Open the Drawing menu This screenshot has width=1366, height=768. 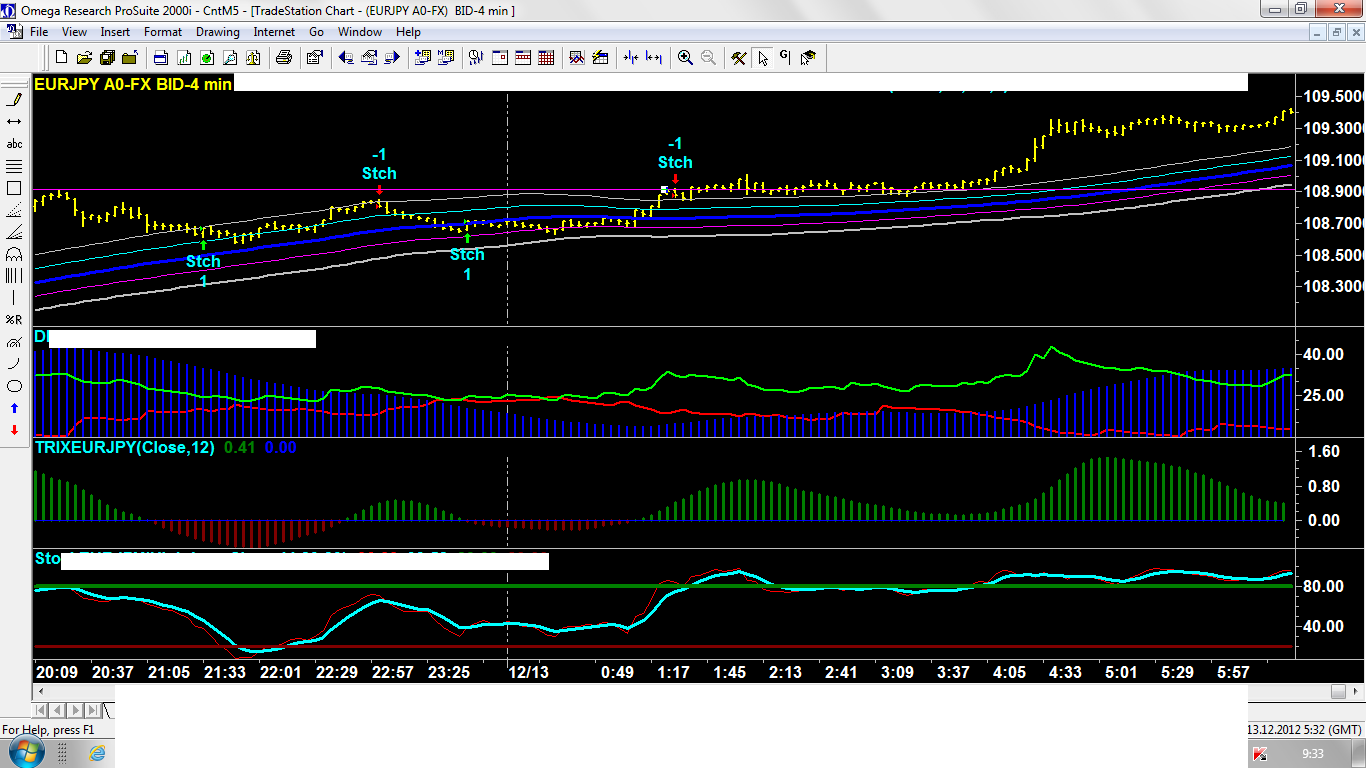[x=217, y=32]
